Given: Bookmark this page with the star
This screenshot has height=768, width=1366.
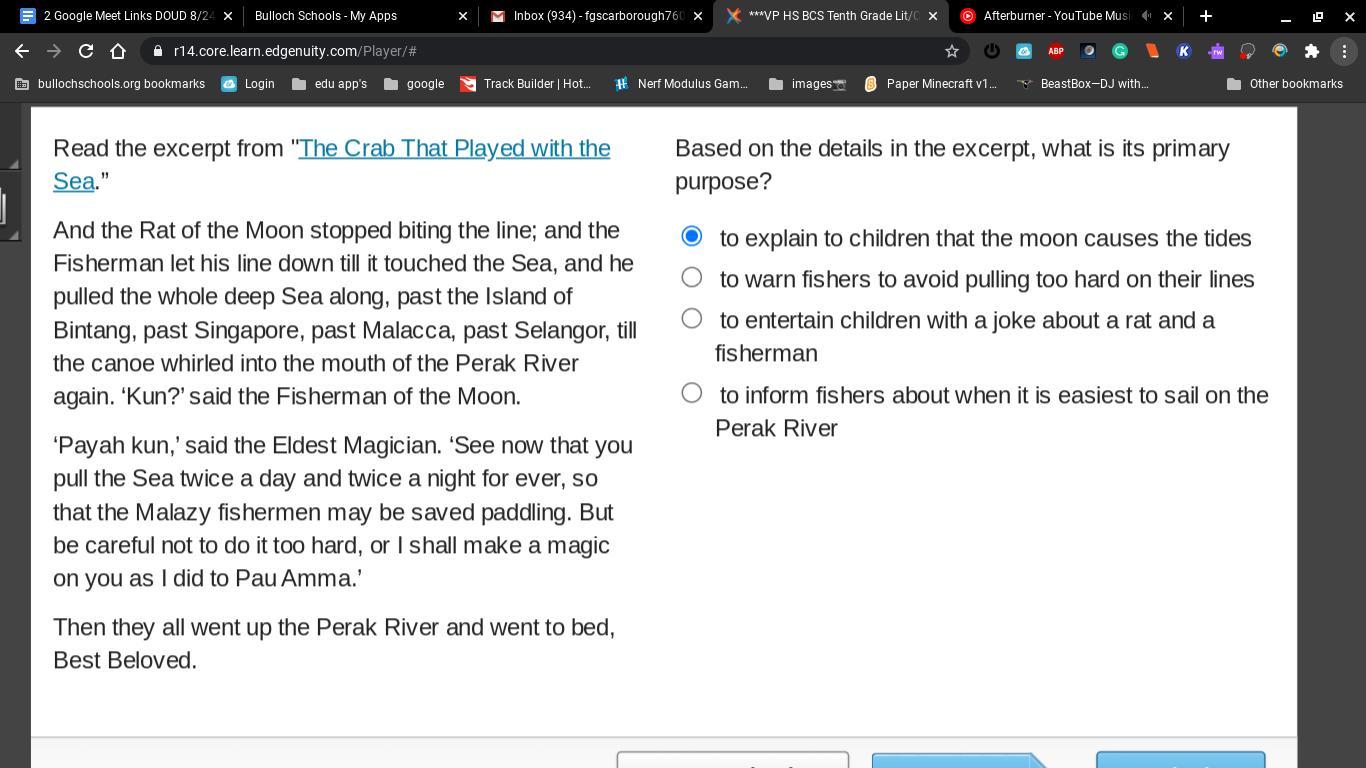Looking at the screenshot, I should (952, 51).
